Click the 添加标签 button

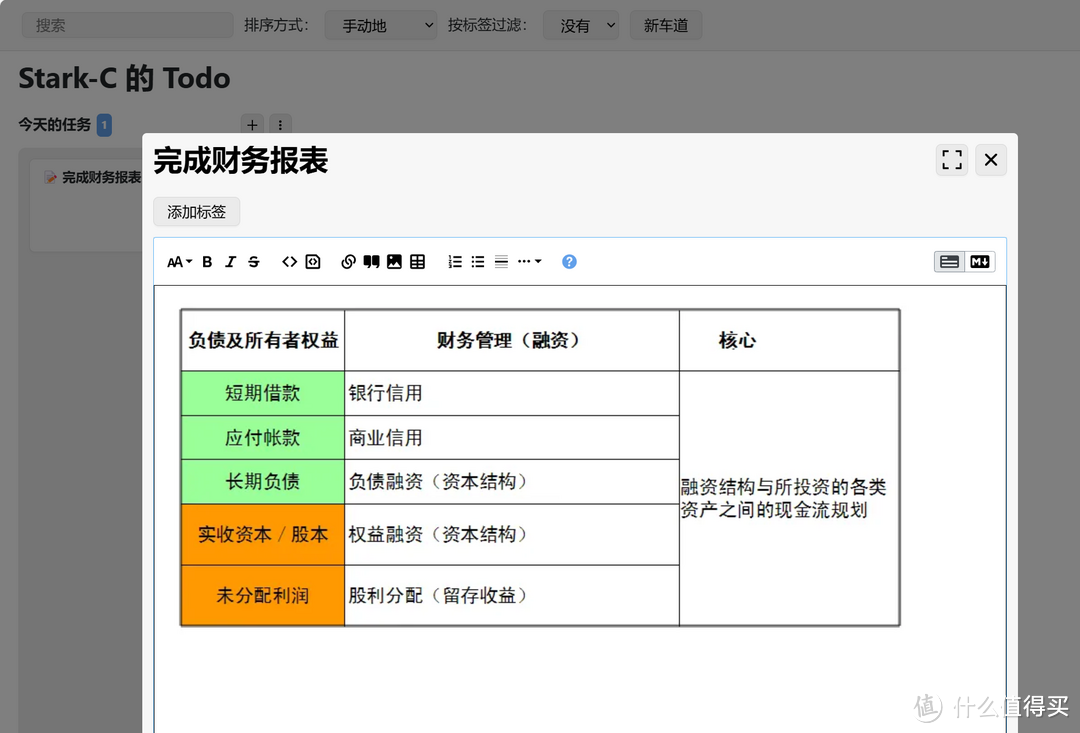click(x=197, y=212)
